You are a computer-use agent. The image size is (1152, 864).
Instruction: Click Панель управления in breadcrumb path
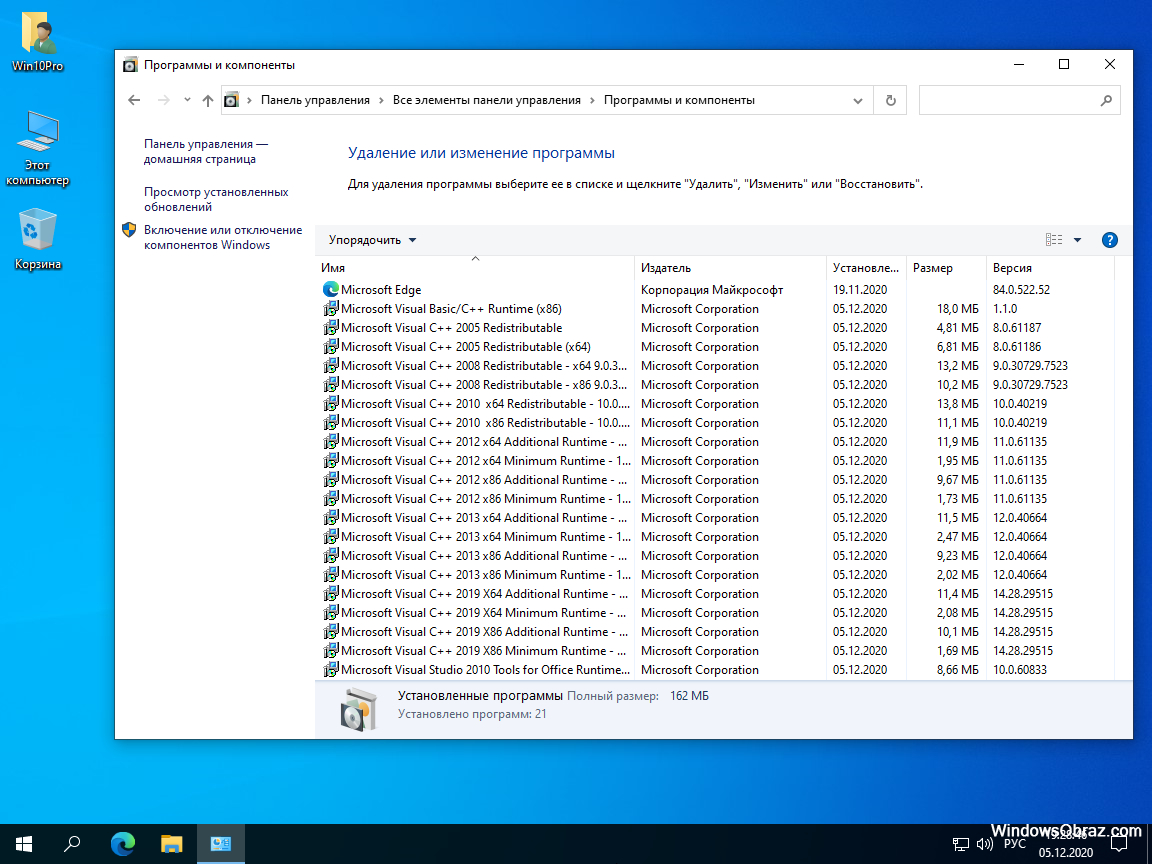(x=315, y=100)
